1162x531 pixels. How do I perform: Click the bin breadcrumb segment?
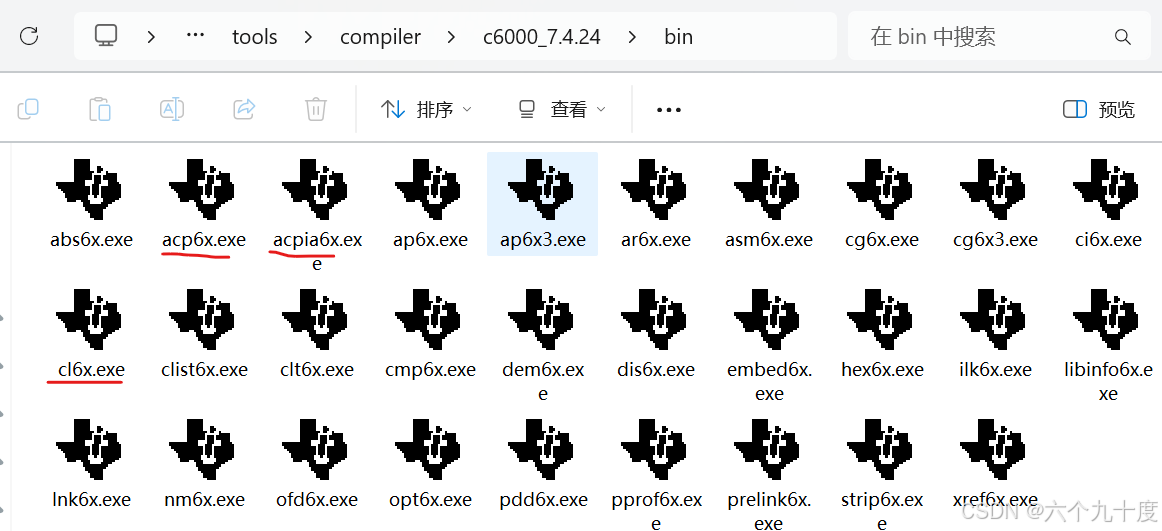point(678,36)
